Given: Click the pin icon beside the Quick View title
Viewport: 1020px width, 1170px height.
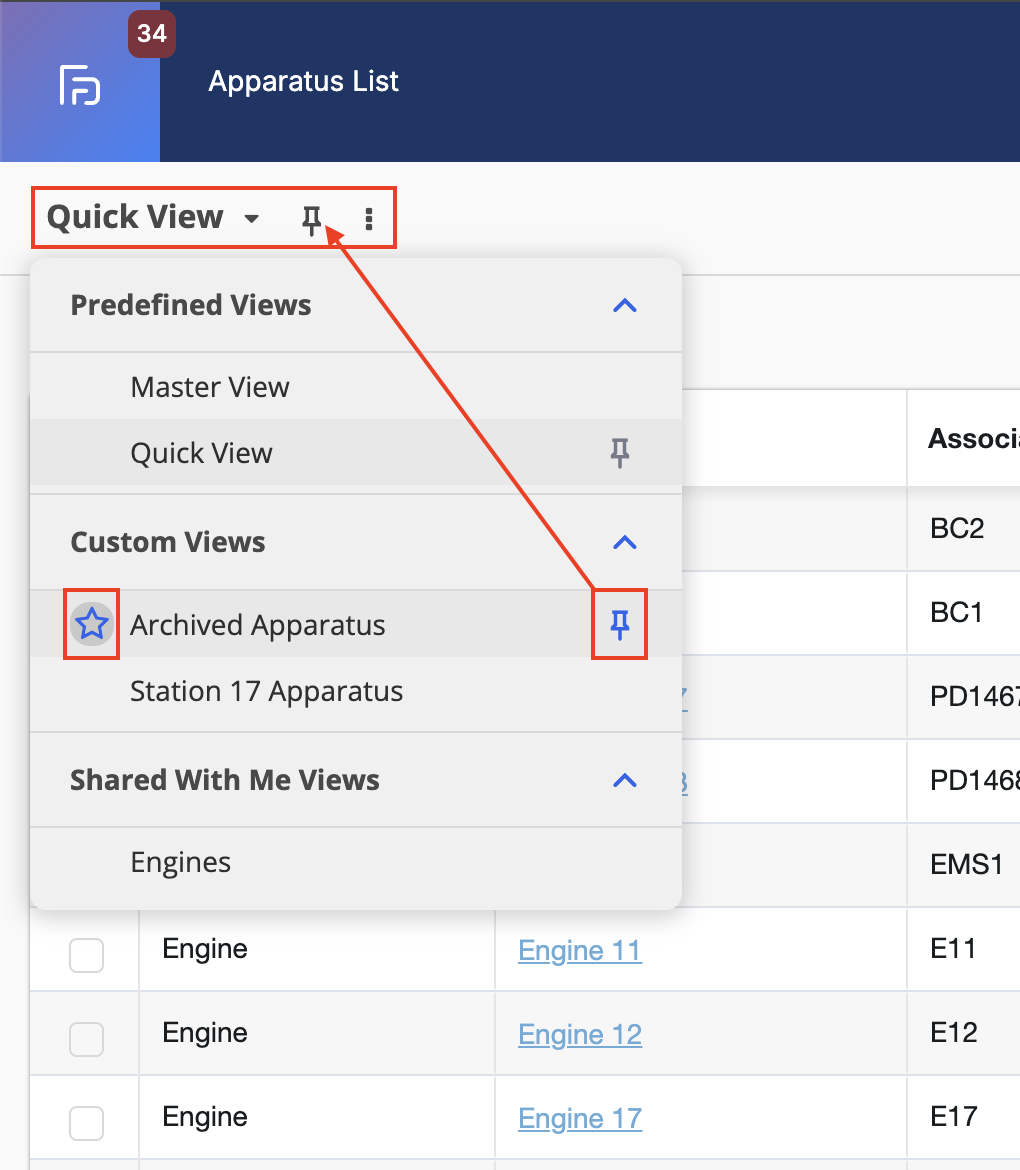Looking at the screenshot, I should pos(312,219).
